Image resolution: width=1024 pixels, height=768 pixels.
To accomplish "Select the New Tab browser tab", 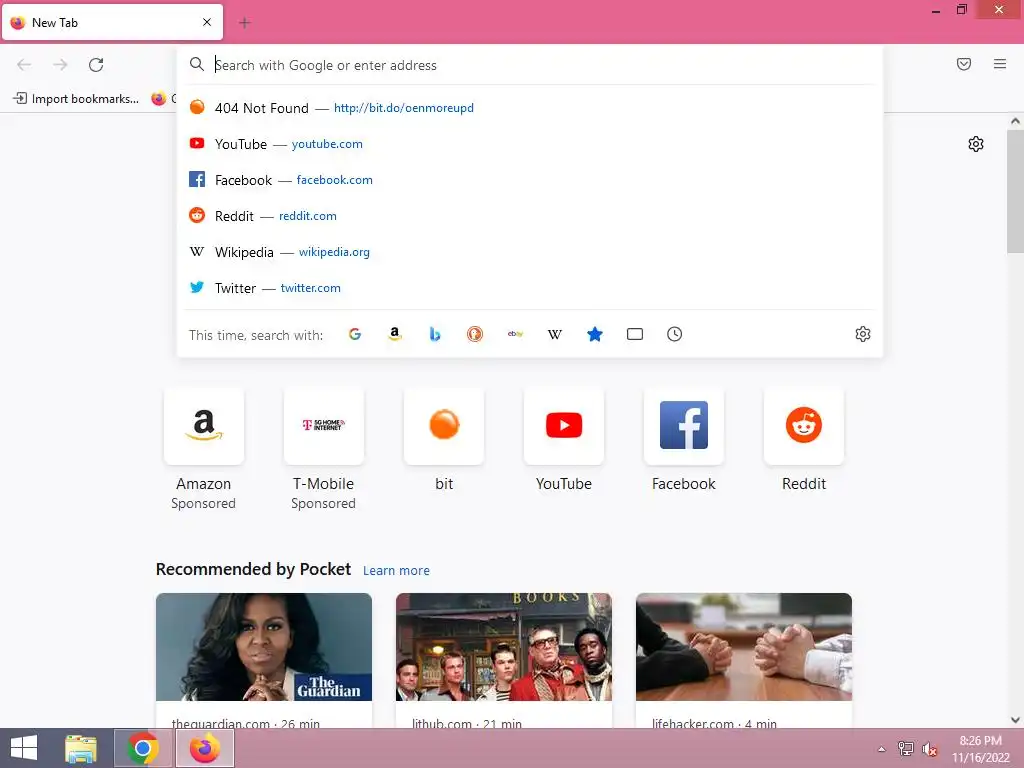I will (x=112, y=22).
